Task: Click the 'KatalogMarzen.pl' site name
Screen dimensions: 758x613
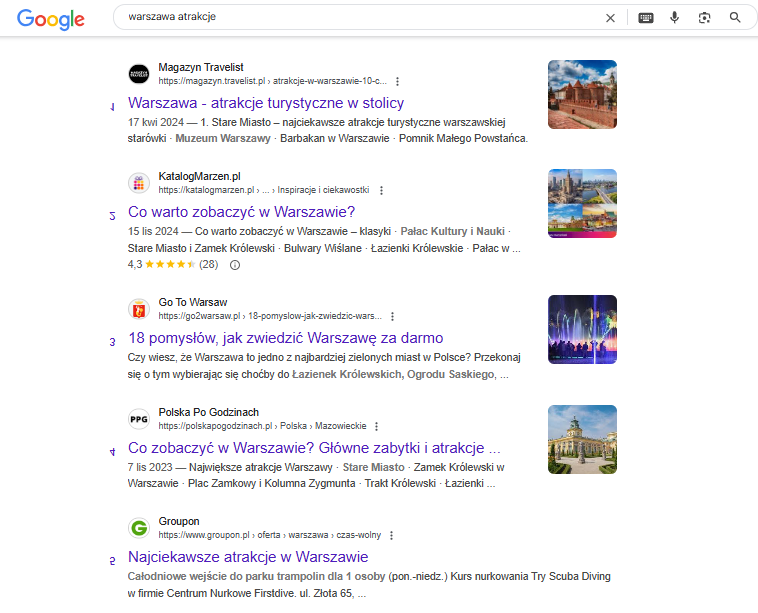Action: point(199,176)
